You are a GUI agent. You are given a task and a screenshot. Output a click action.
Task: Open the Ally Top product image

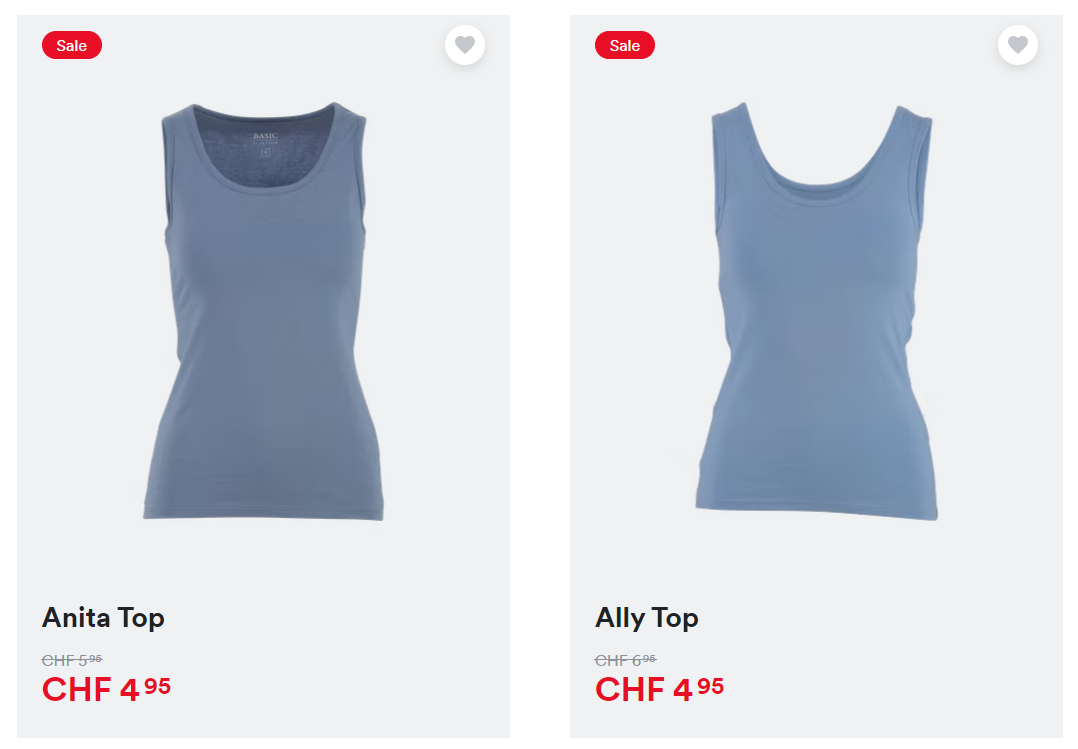tap(817, 311)
